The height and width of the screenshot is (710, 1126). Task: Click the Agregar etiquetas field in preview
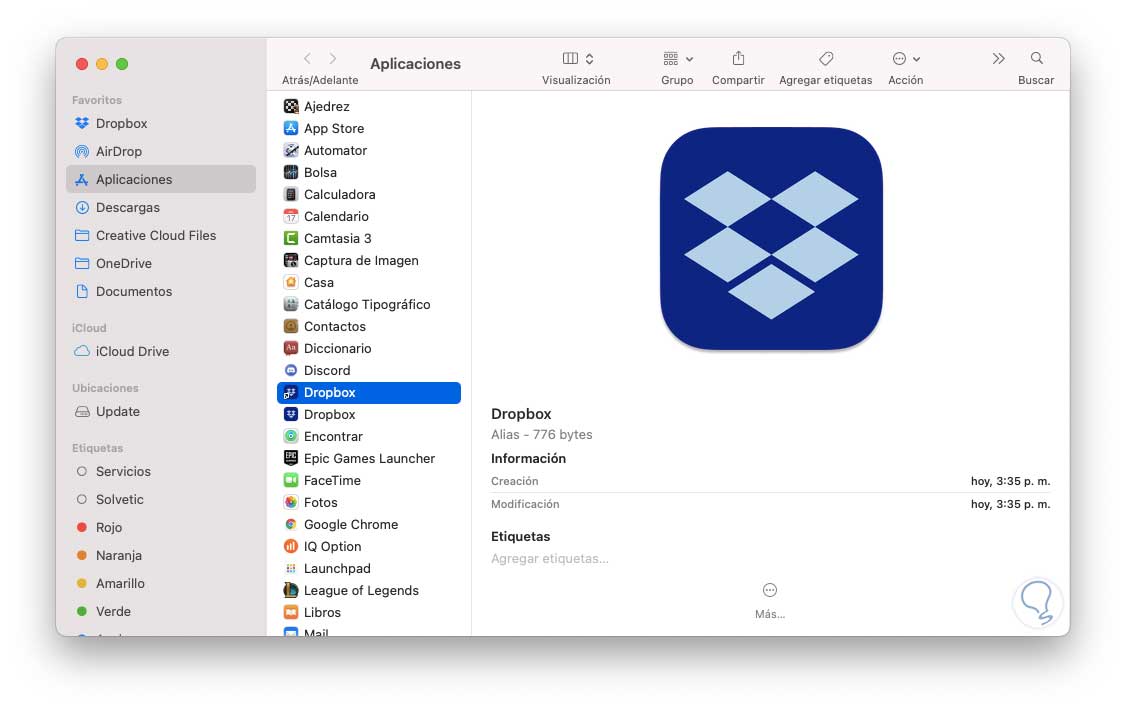(x=550, y=559)
